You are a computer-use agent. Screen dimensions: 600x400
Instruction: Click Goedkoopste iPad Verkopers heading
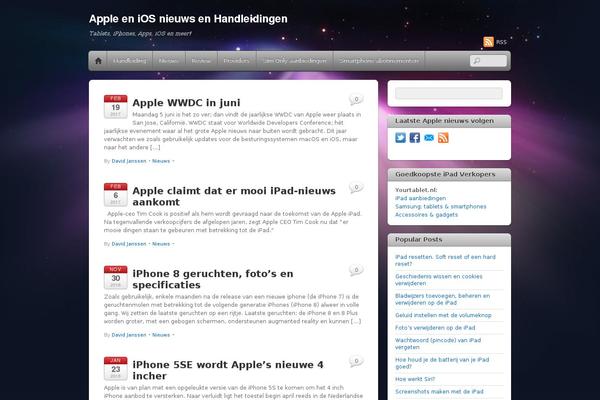pos(445,175)
